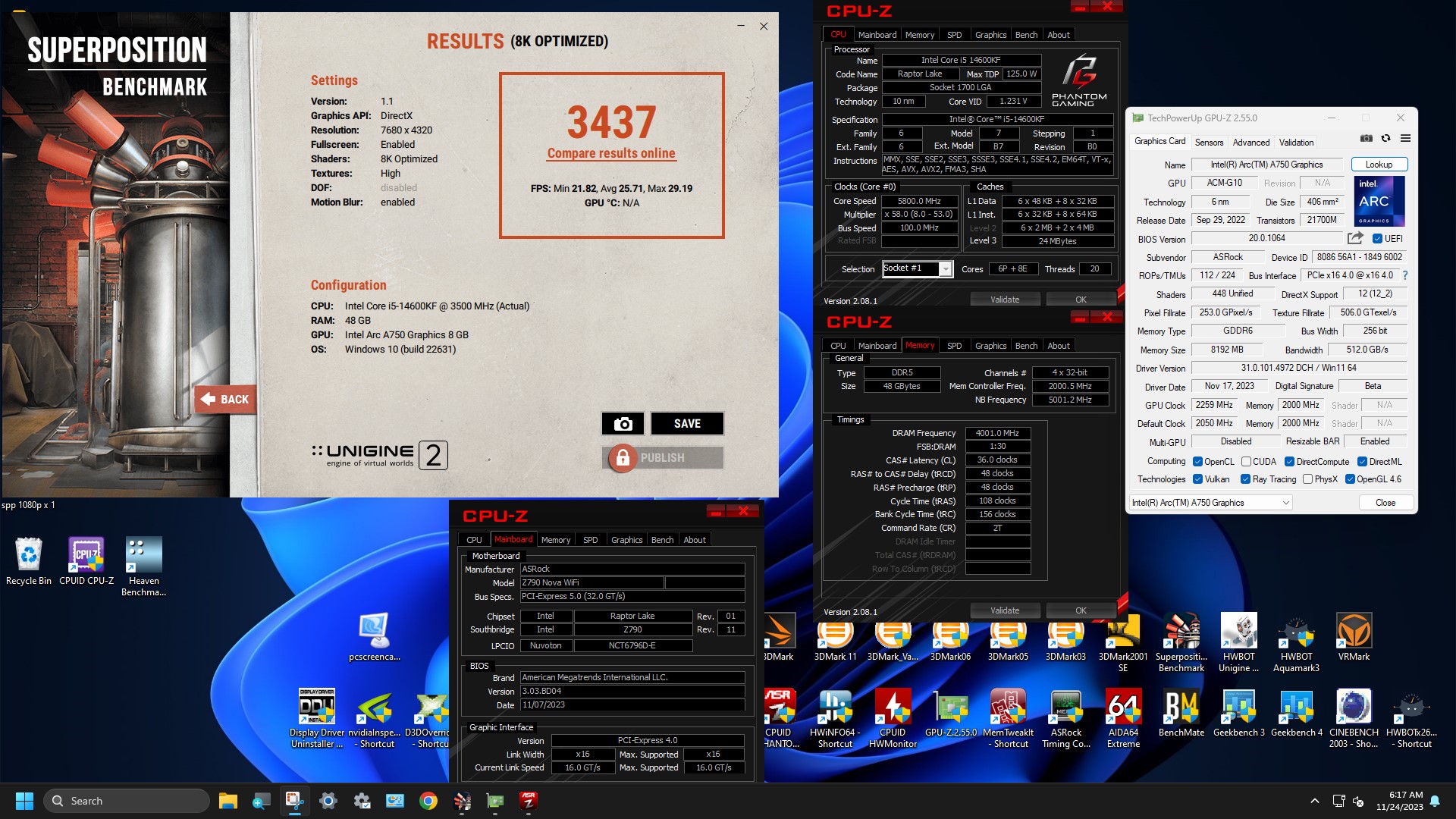Toggle OpenGL 4.6 checkbox

click(x=1350, y=479)
